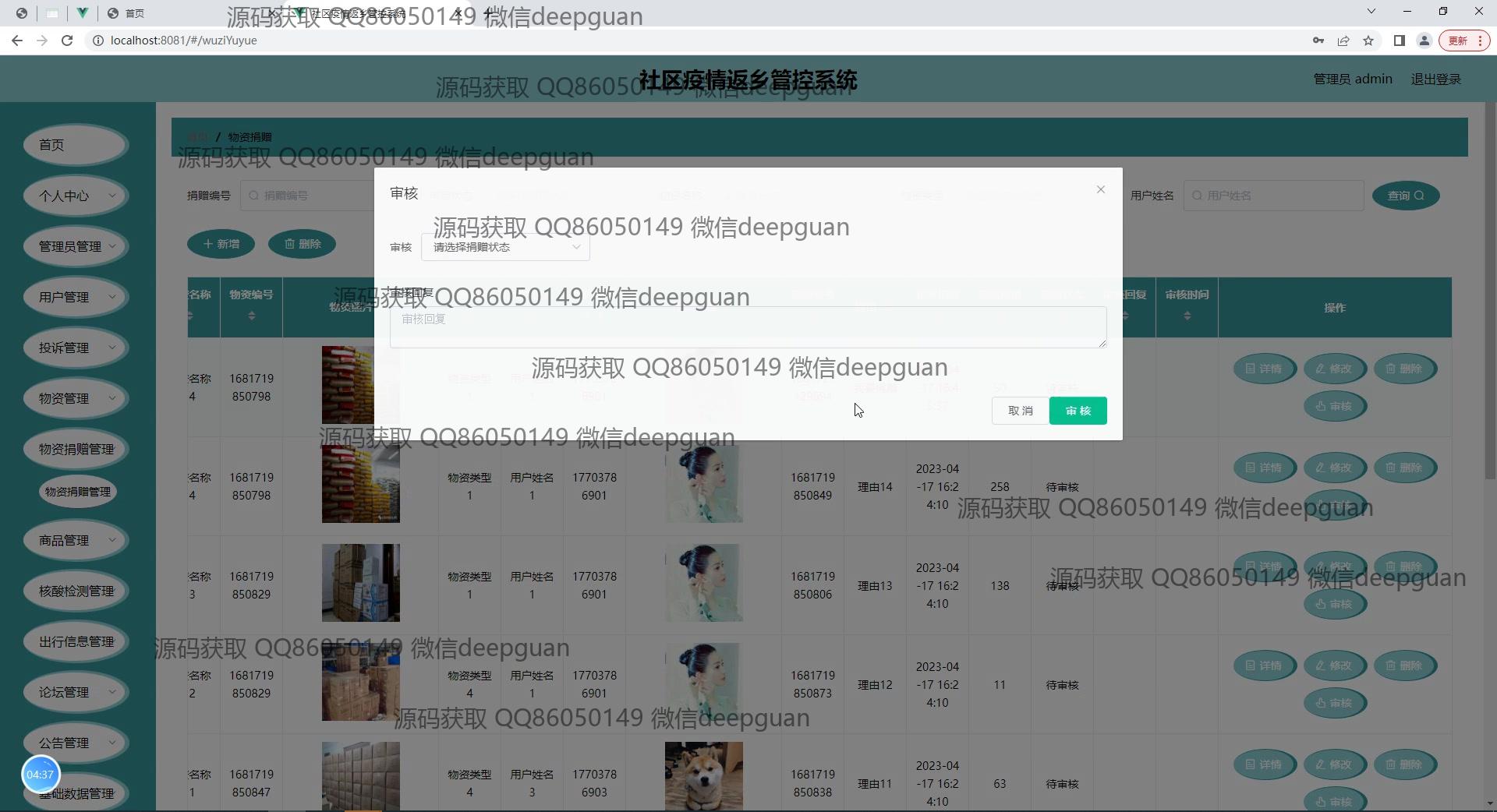The image size is (1497, 812).
Task: Expand 公告管理 sidebar menu
Action: point(76,743)
